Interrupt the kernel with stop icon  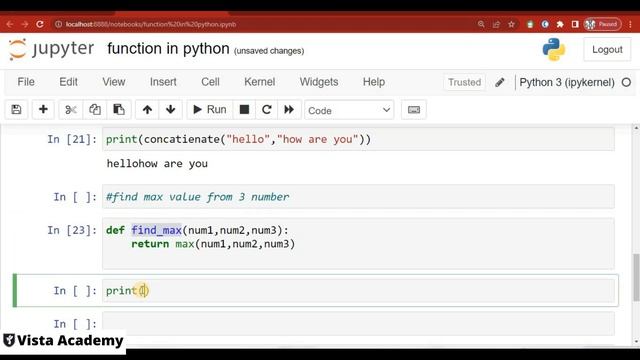click(x=244, y=110)
